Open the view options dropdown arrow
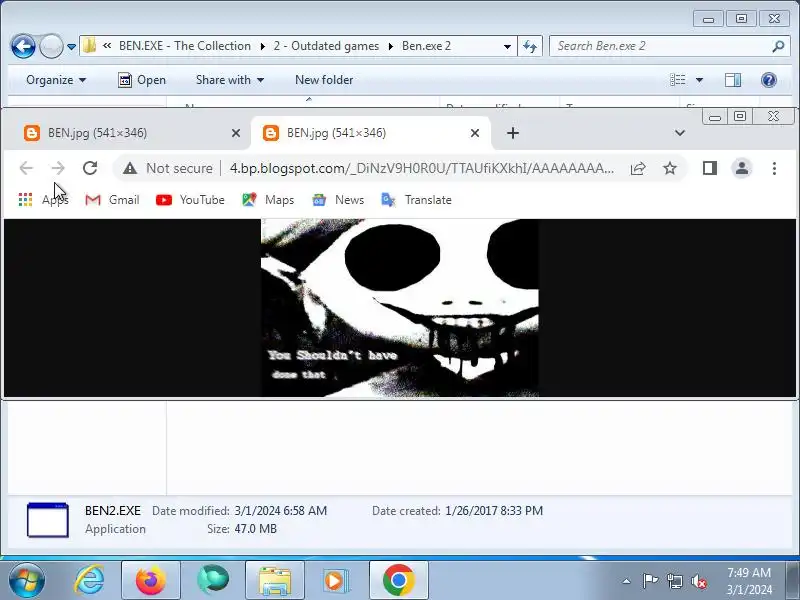Viewport: 800px width, 600px height. pos(699,80)
